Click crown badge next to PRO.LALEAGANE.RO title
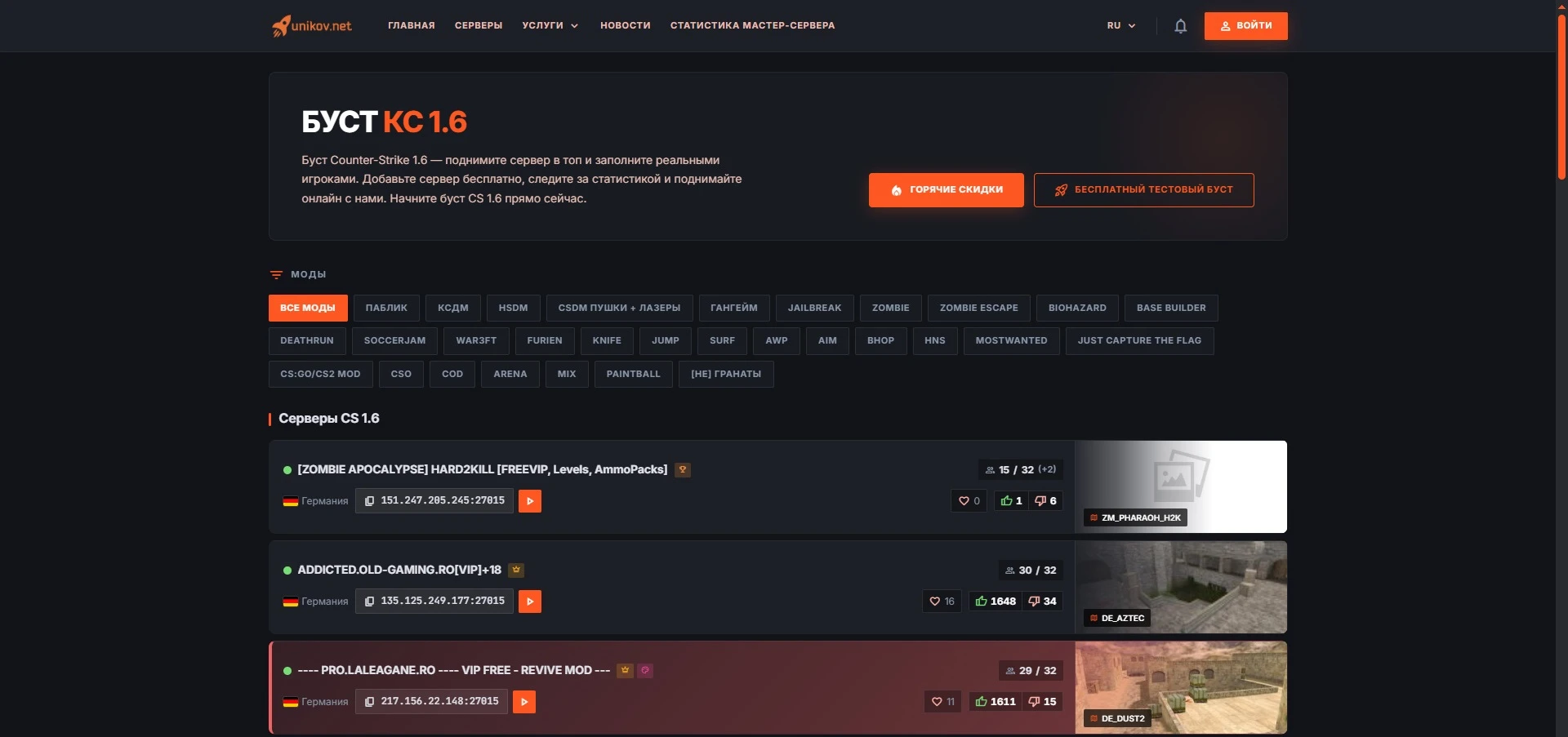 [625, 671]
